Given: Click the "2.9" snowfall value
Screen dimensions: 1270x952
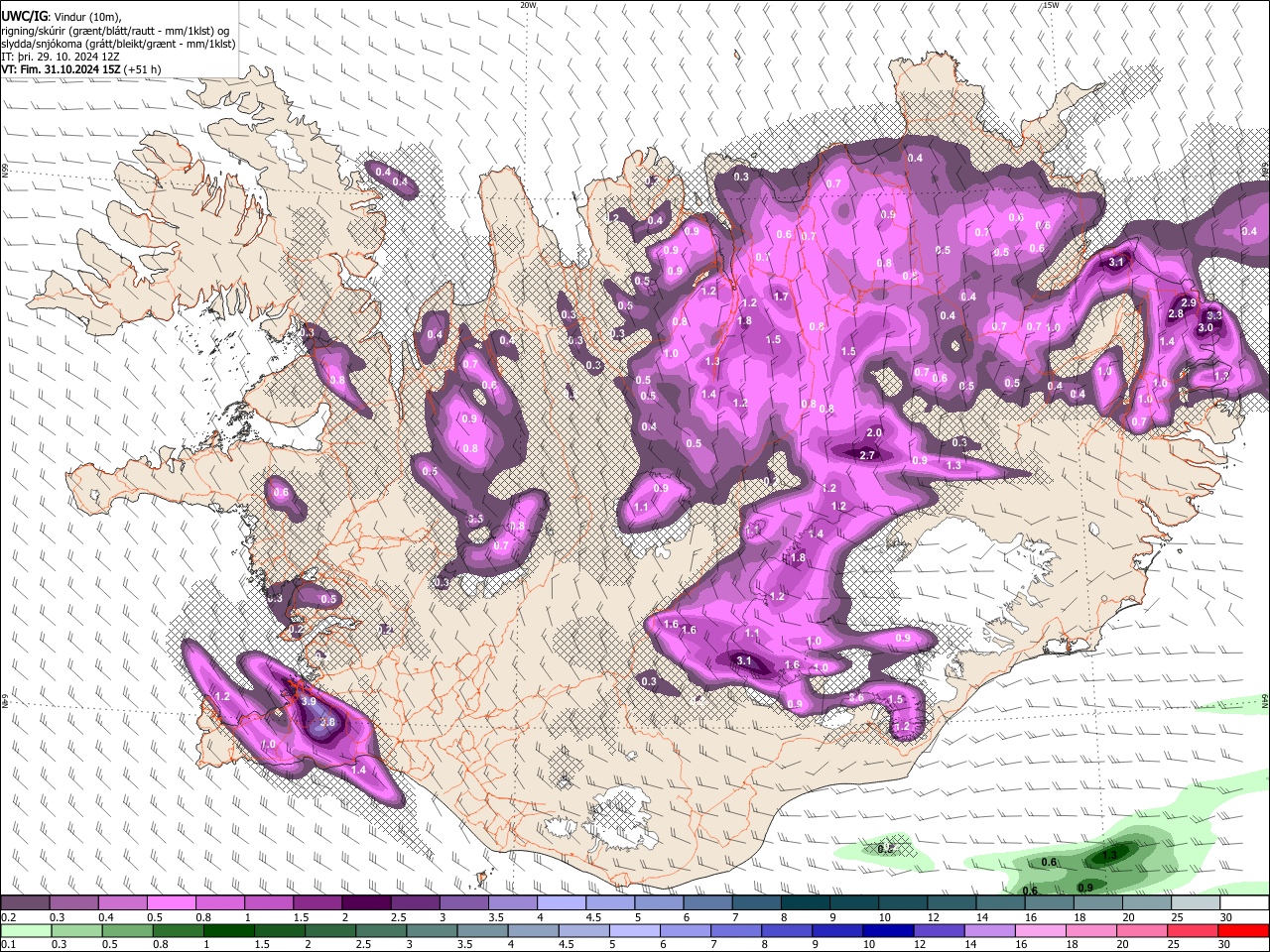Looking at the screenshot, I should [1189, 302].
